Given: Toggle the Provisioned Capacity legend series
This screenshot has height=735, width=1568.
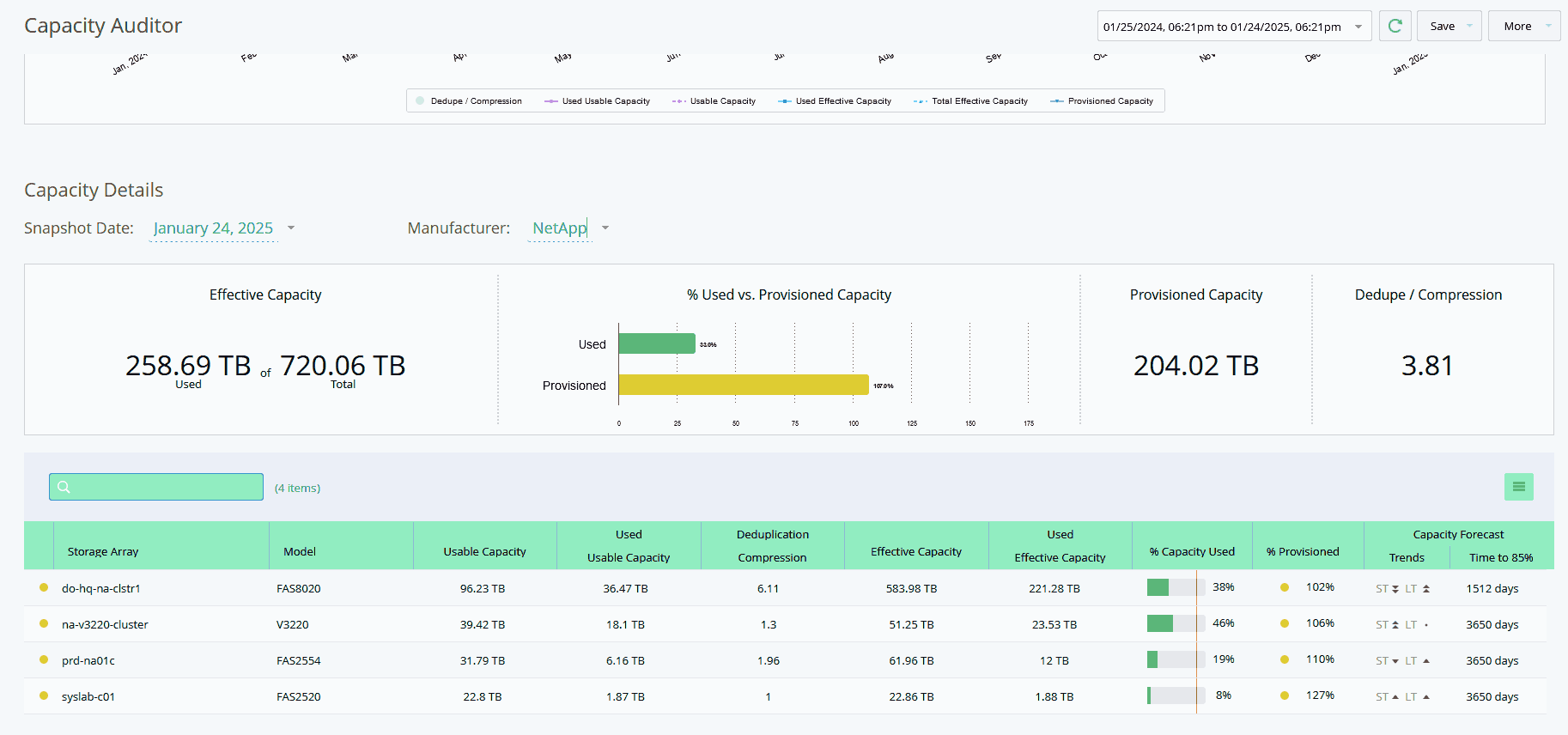Looking at the screenshot, I should 1102,101.
